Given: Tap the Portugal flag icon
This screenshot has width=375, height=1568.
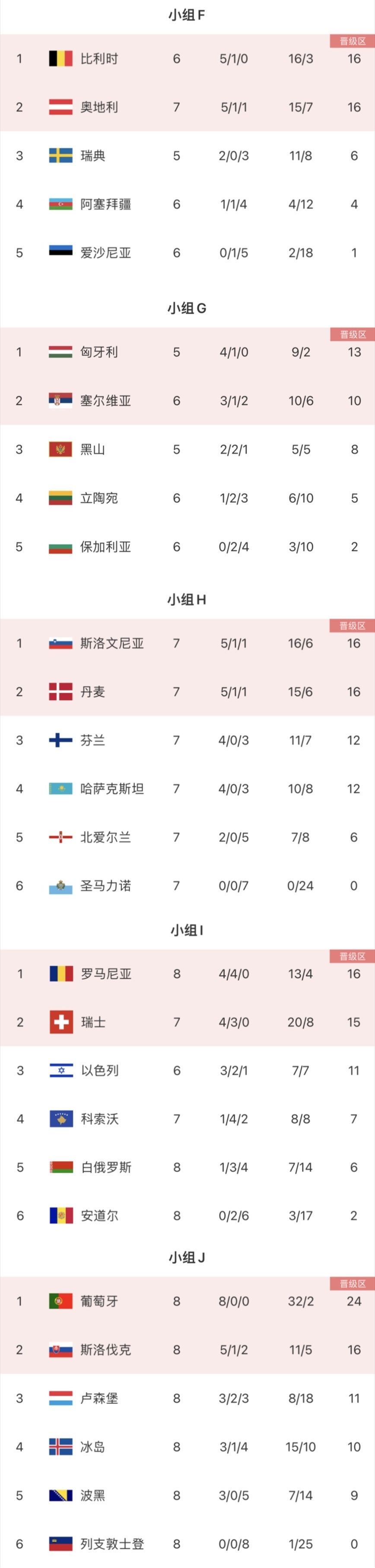Looking at the screenshot, I should (61, 1301).
